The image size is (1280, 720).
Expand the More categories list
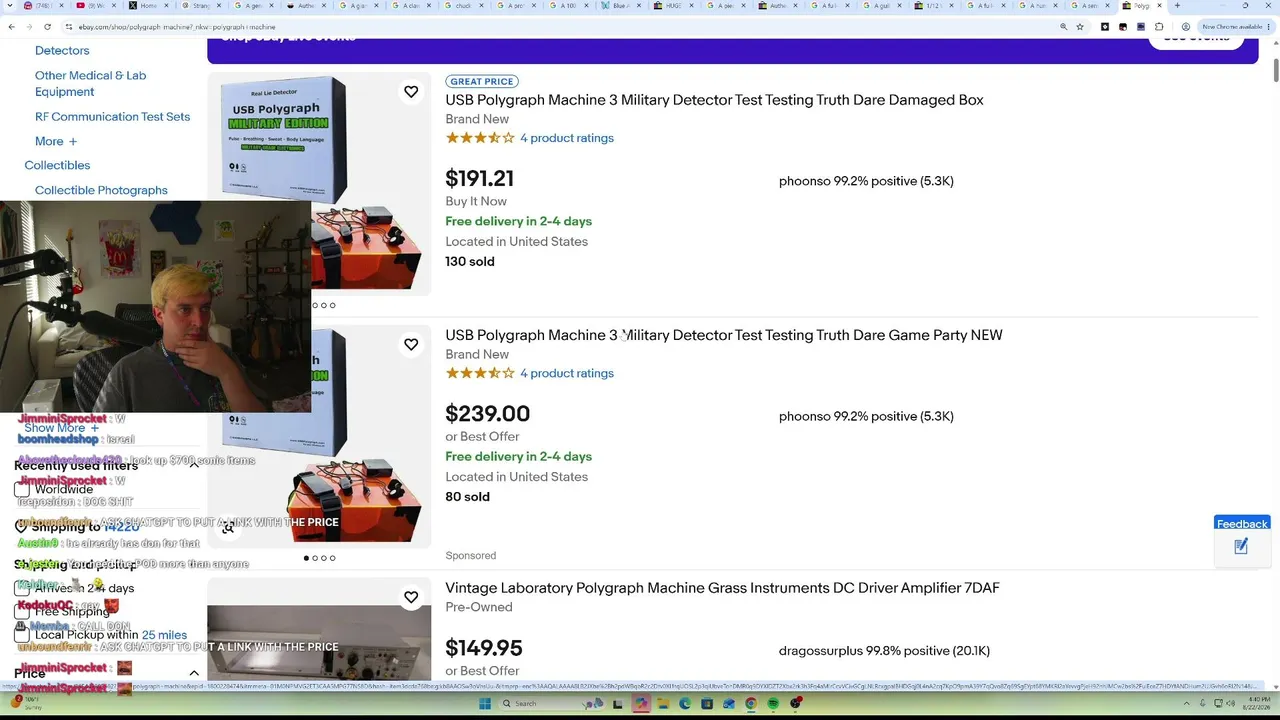[56, 142]
